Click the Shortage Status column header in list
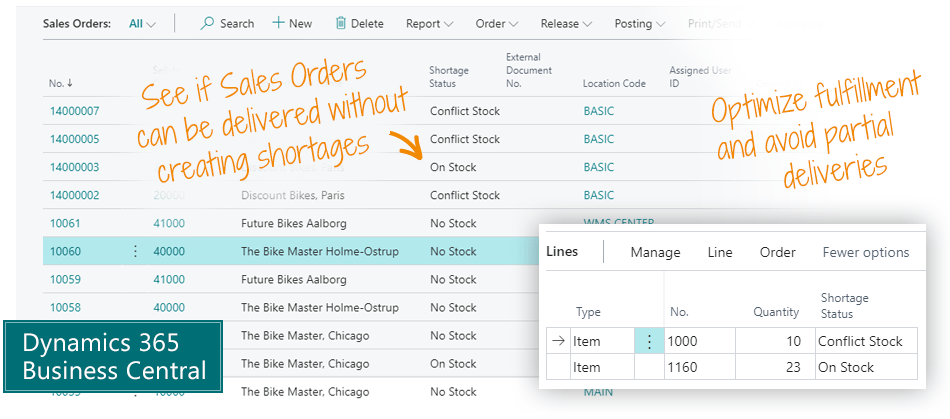 pos(449,77)
